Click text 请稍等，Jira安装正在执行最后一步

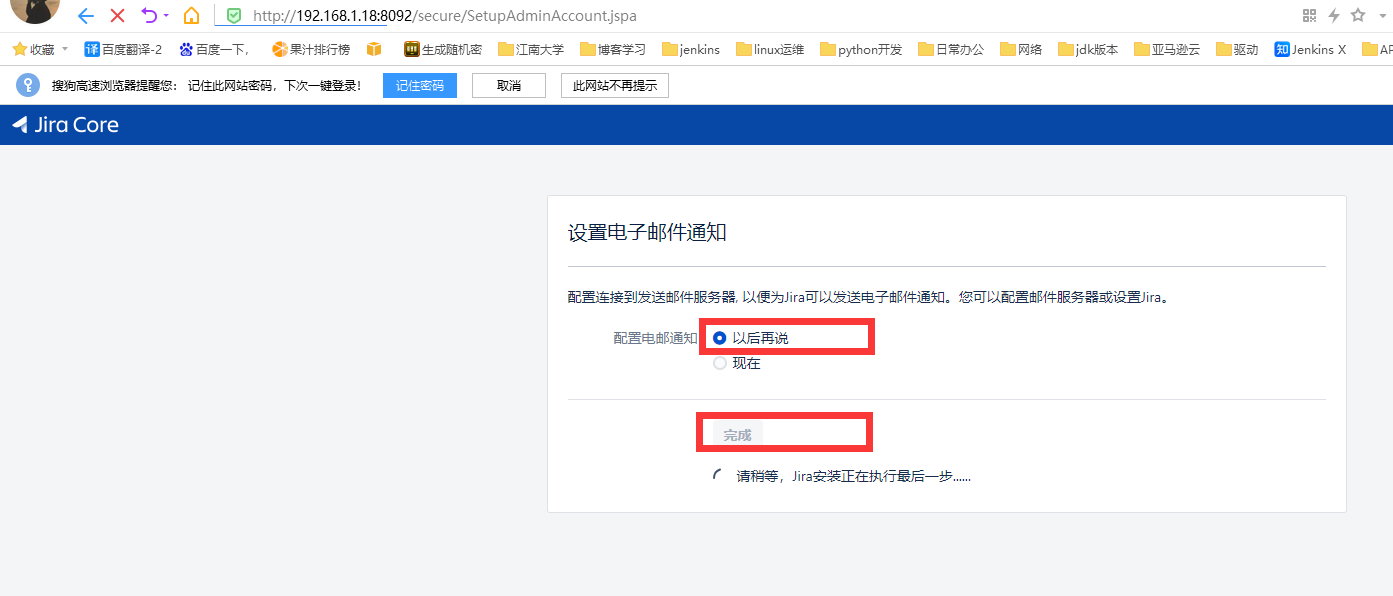click(x=854, y=476)
